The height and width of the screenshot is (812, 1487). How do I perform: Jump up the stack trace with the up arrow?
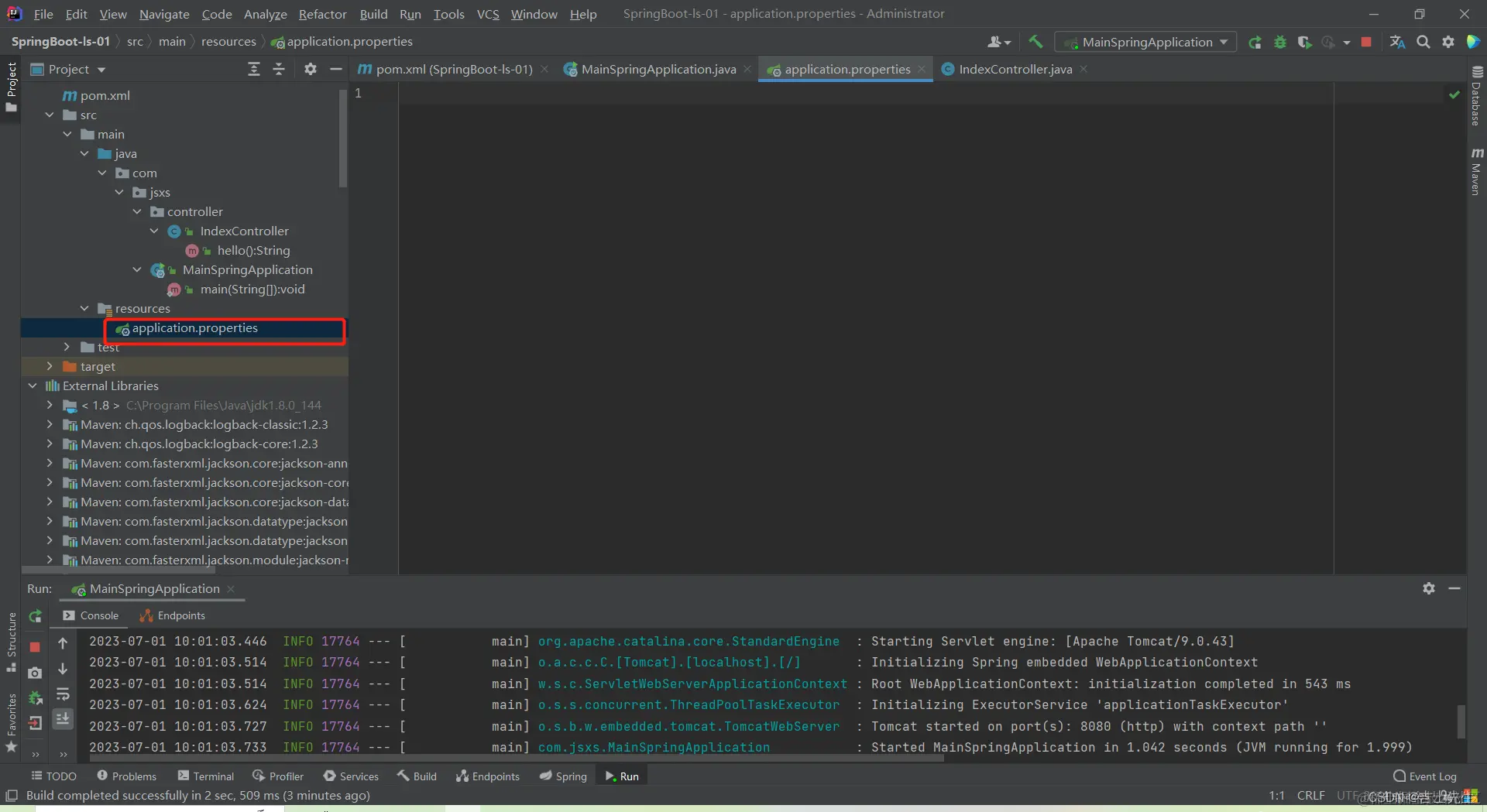coord(64,643)
